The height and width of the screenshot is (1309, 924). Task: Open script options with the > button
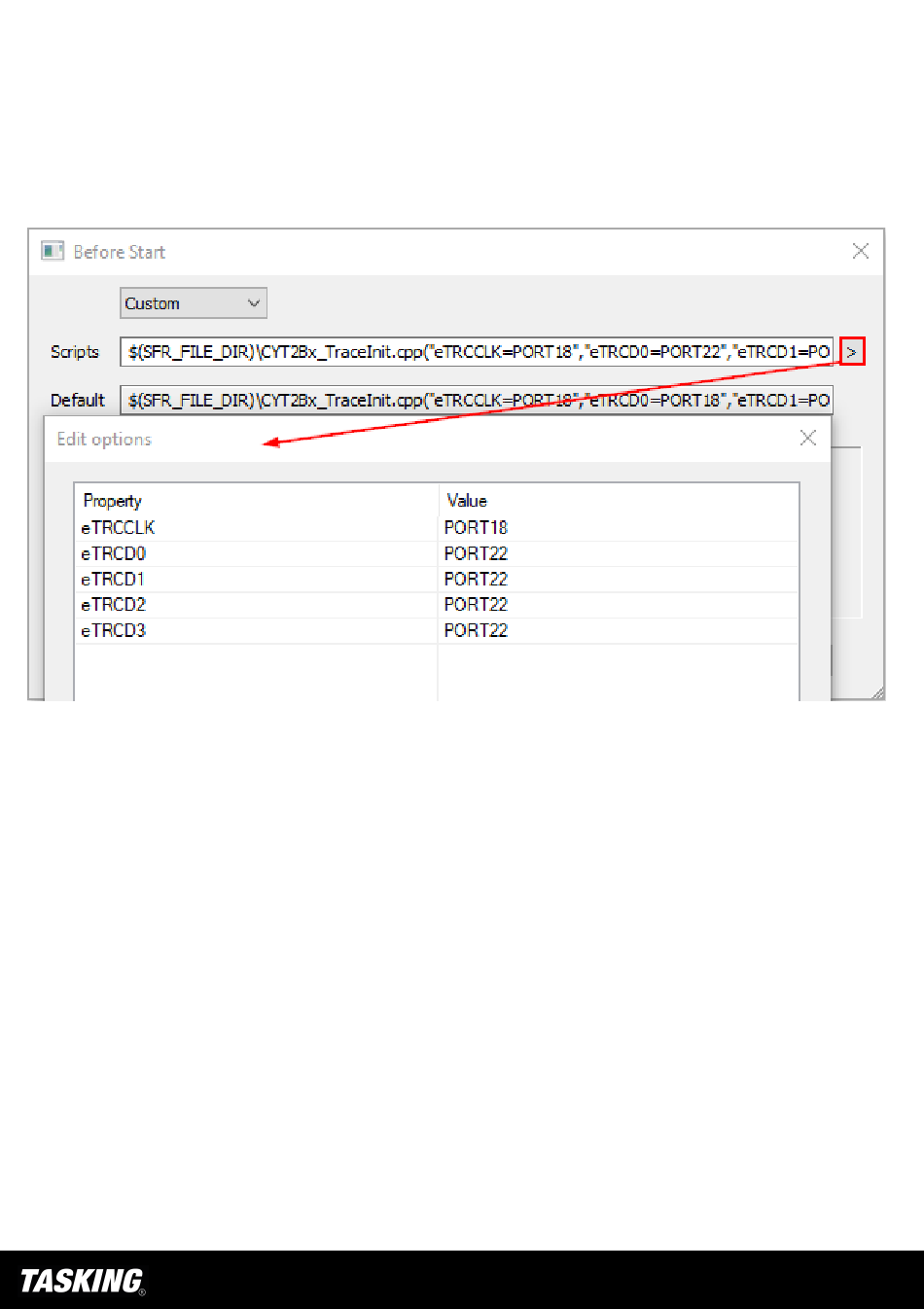(853, 352)
